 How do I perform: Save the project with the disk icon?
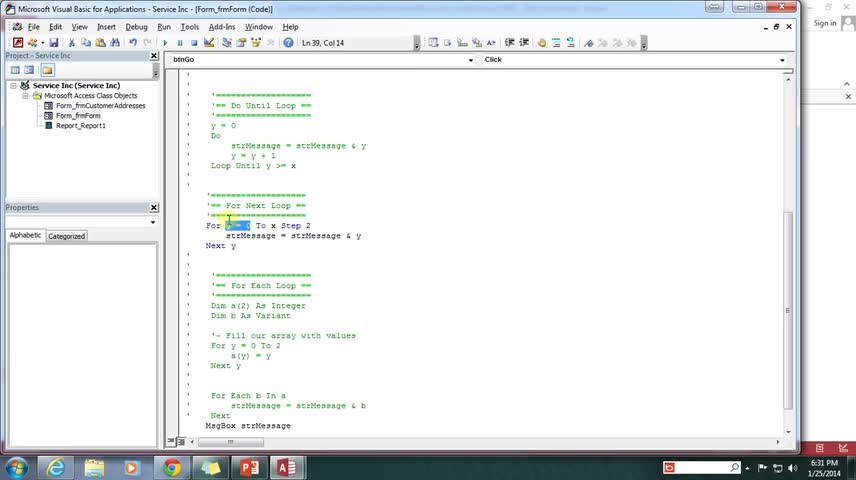pyautogui.click(x=54, y=43)
